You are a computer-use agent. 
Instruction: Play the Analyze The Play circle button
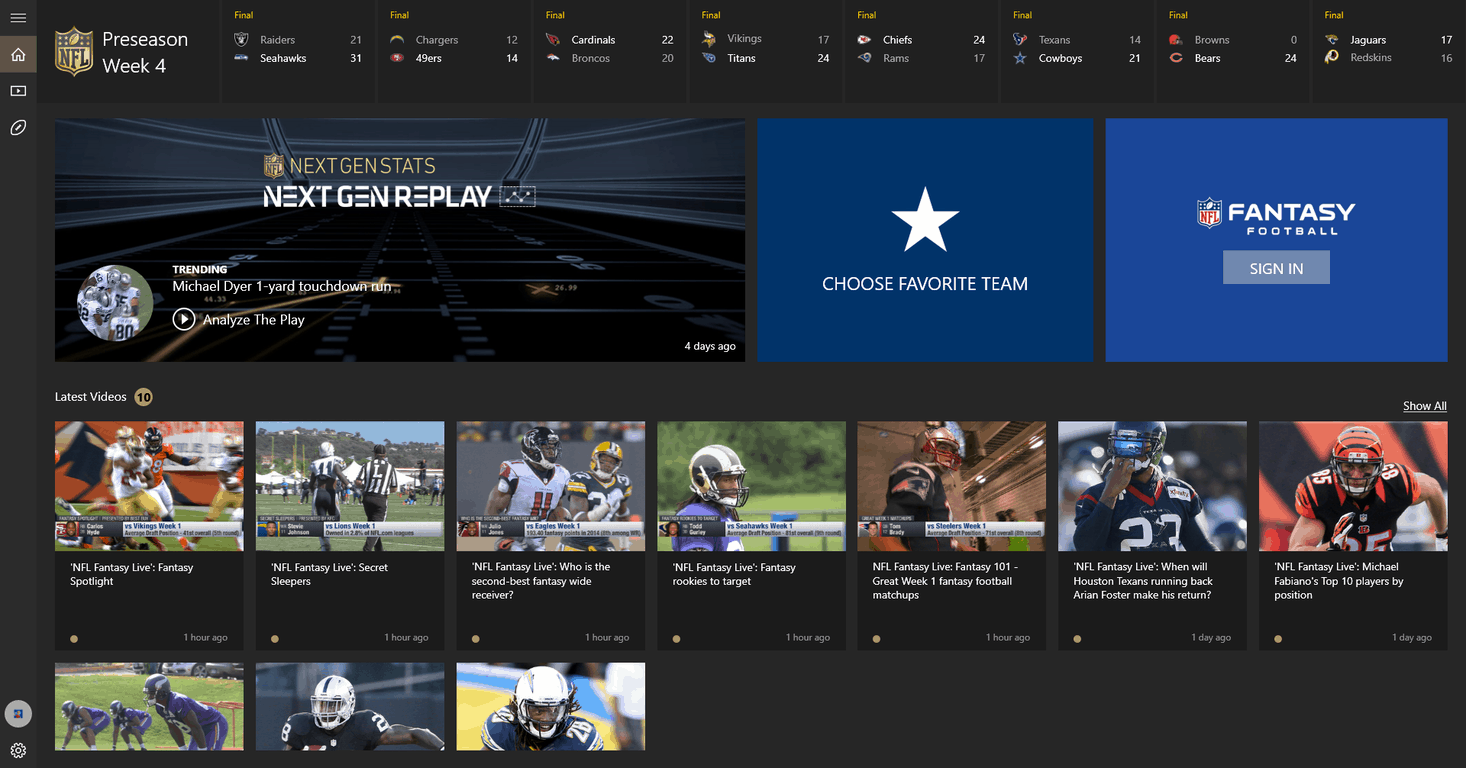(184, 319)
